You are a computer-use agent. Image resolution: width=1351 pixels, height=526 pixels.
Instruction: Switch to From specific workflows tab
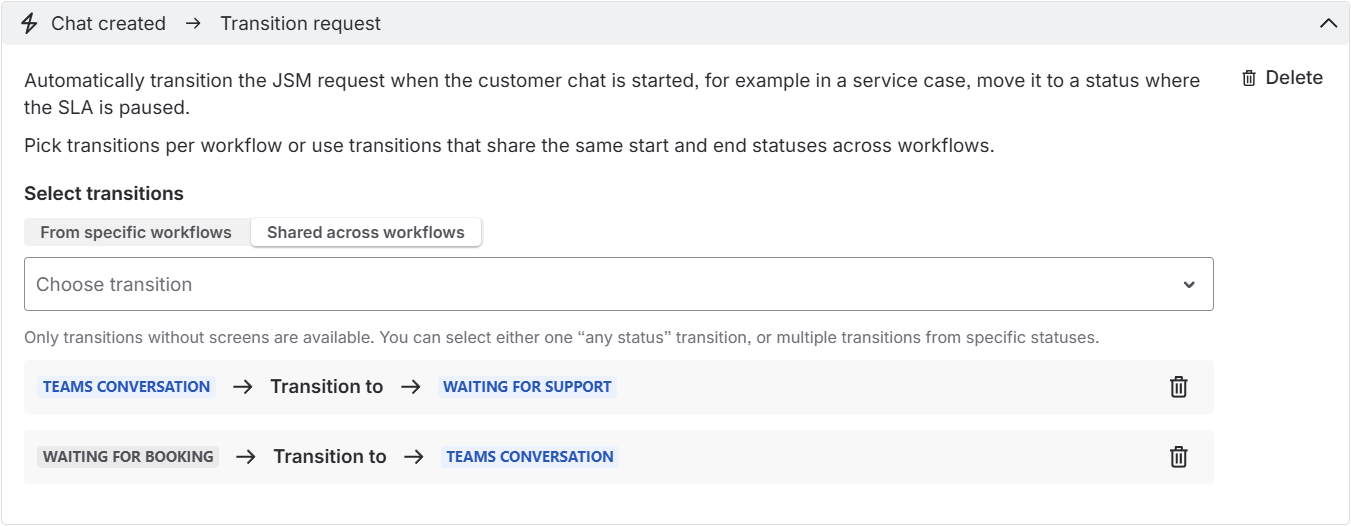pos(136,232)
